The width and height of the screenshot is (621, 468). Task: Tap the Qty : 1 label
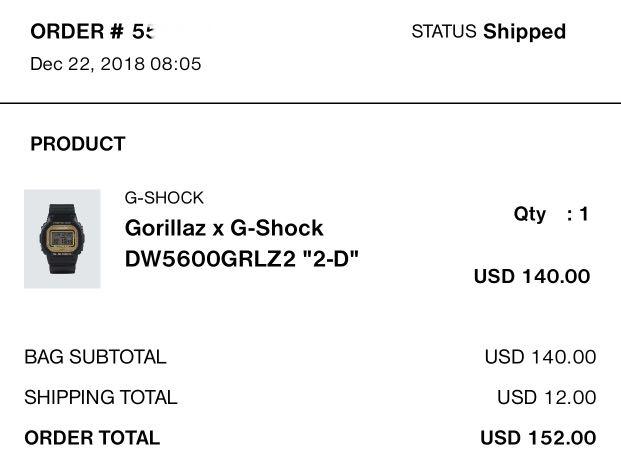(551, 215)
